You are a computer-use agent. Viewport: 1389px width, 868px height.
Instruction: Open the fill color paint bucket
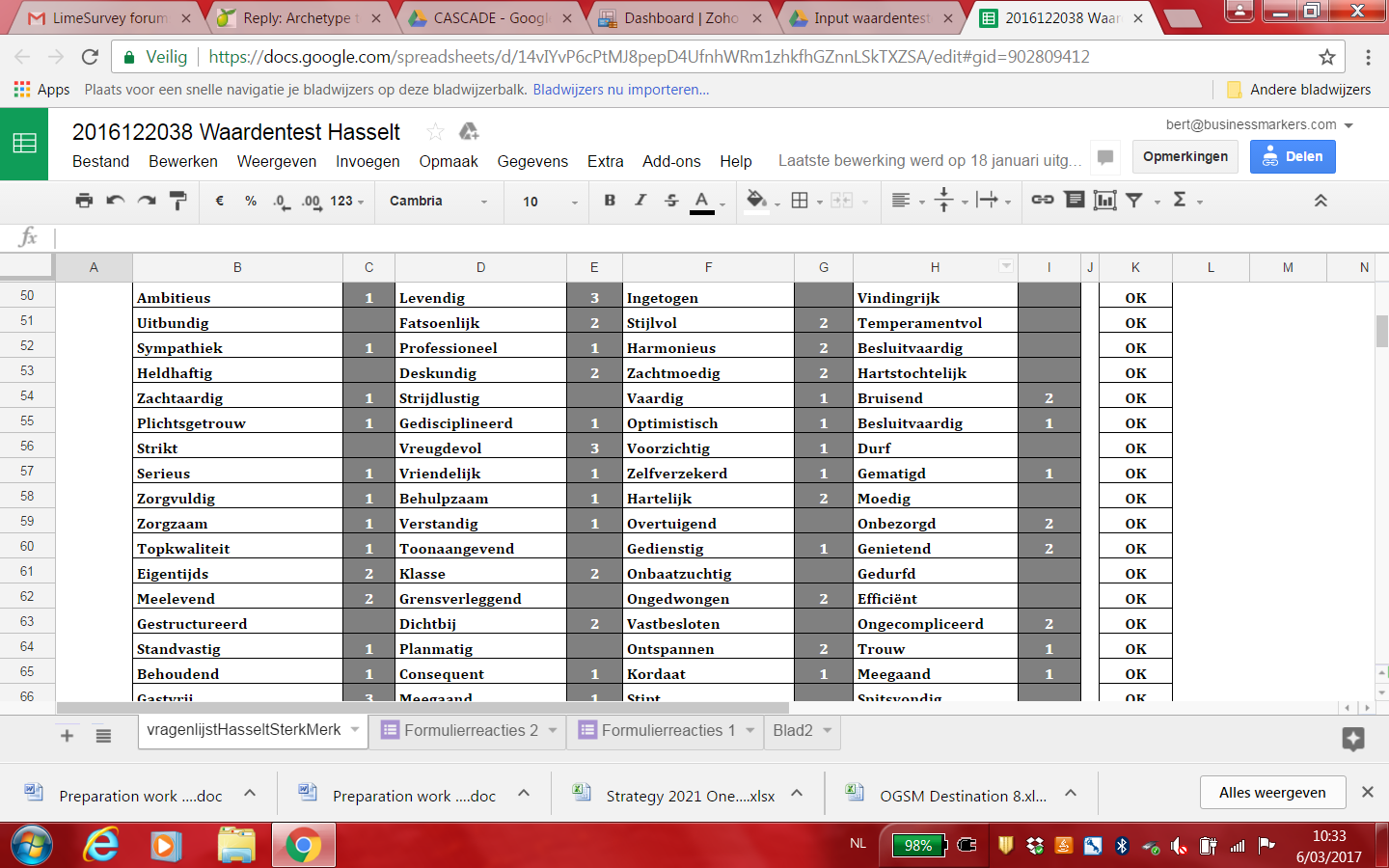pos(756,200)
